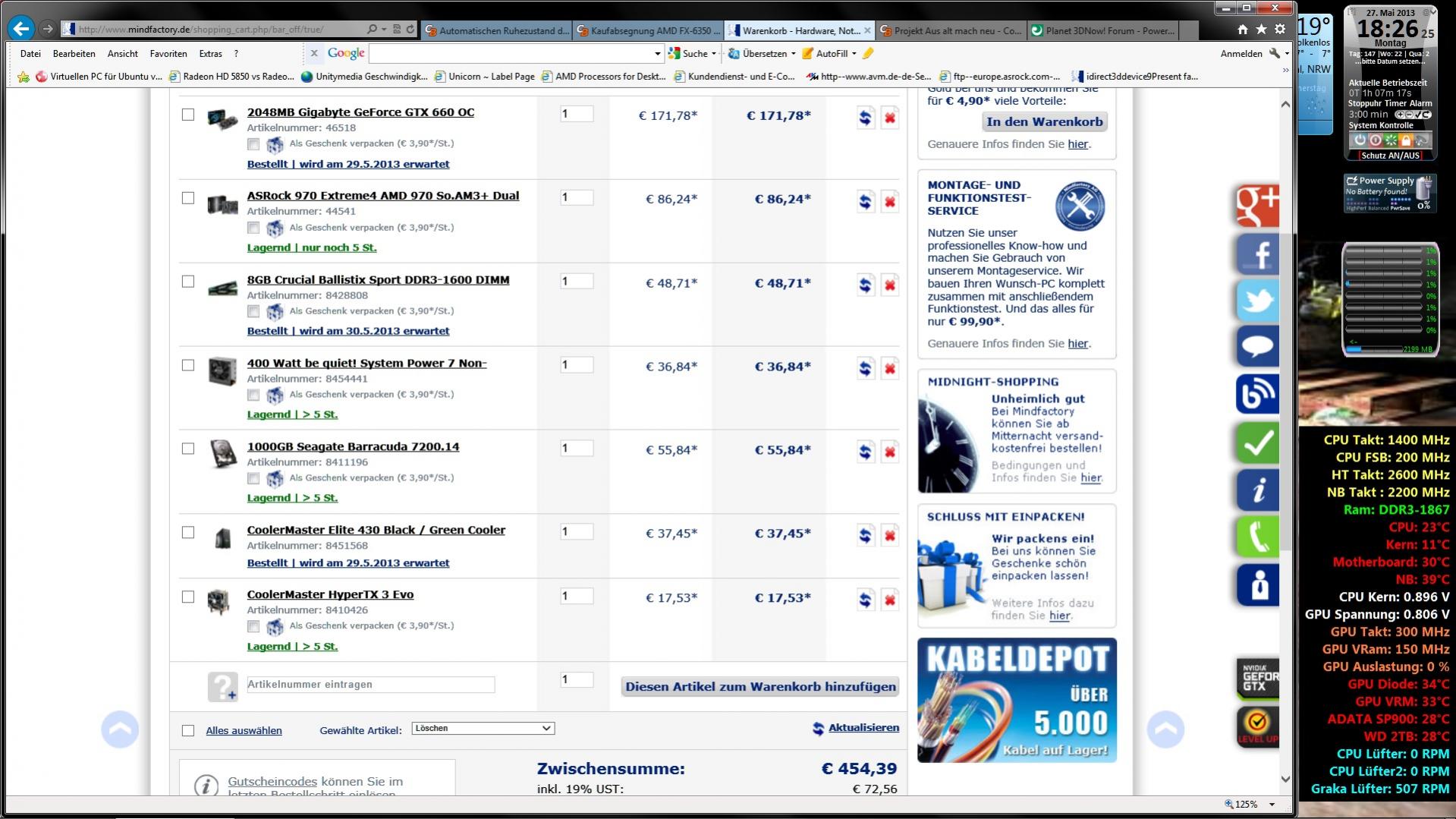Enable gift wrapping for the GTX 660 OC
1456x819 pixels.
click(x=253, y=143)
